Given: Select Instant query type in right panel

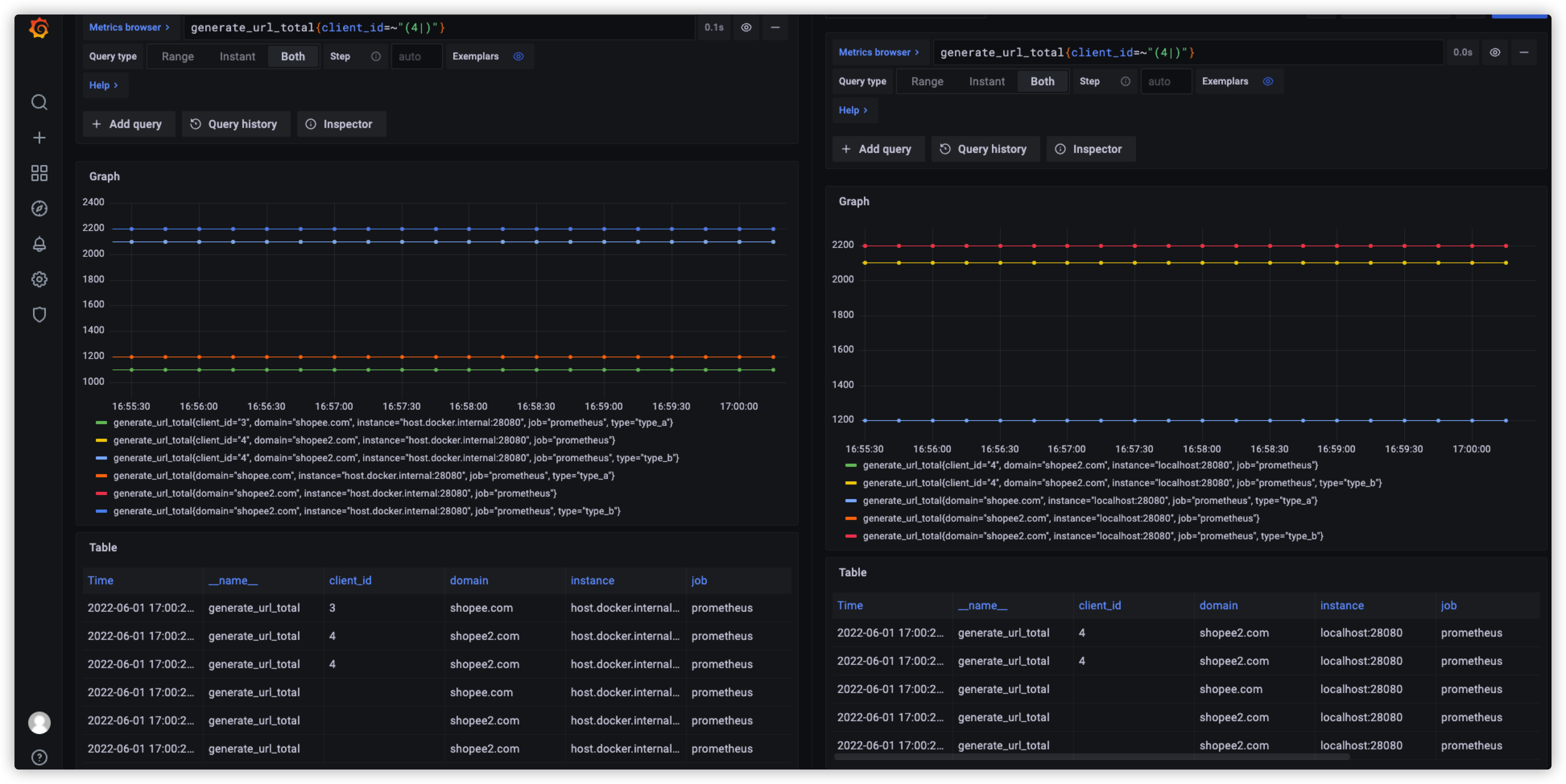Looking at the screenshot, I should tap(986, 81).
